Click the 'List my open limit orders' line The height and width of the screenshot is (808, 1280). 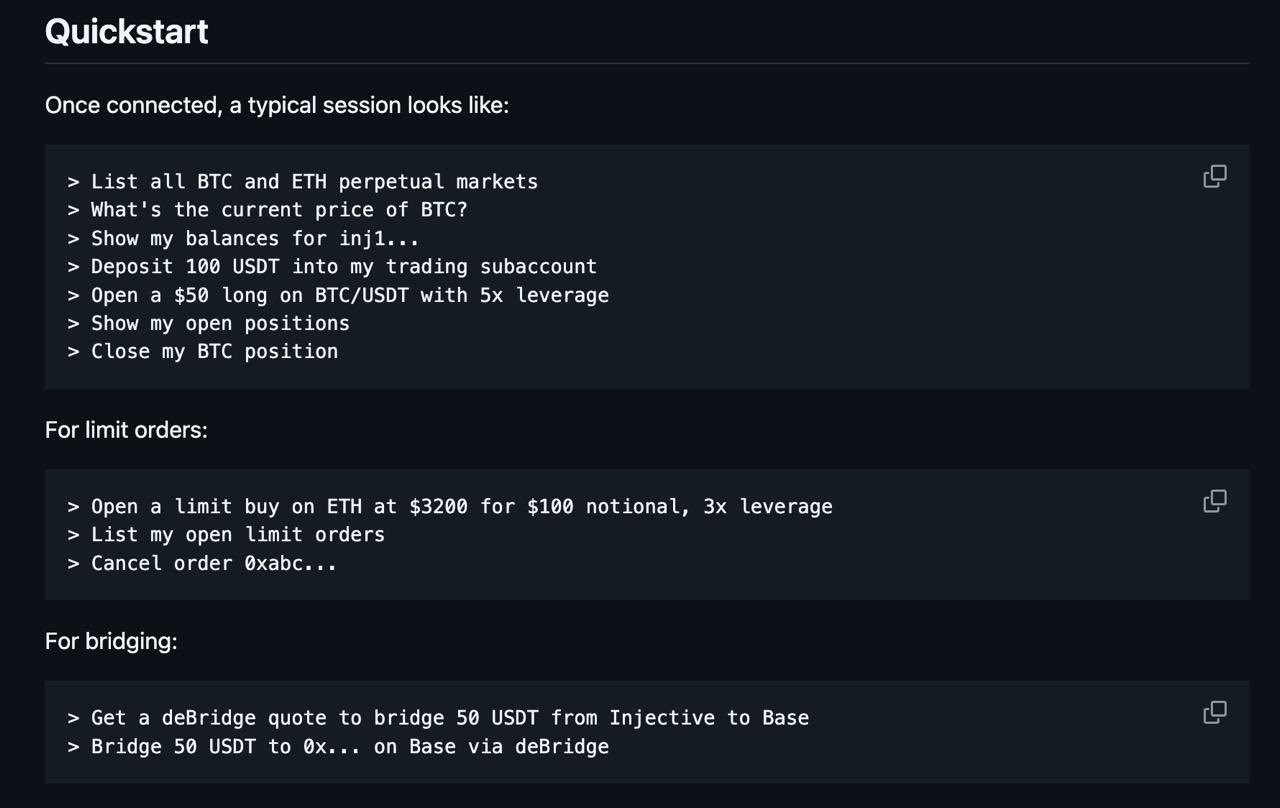237,535
